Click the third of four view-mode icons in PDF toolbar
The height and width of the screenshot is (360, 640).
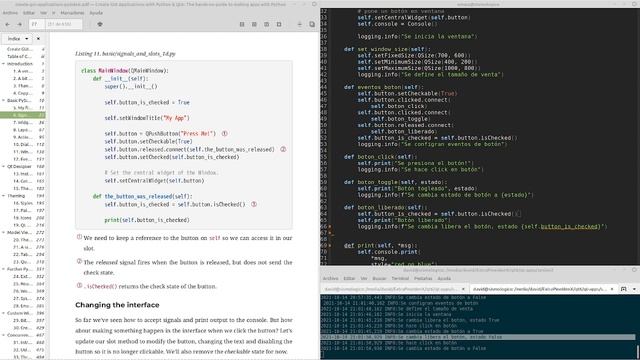(x=267, y=24)
